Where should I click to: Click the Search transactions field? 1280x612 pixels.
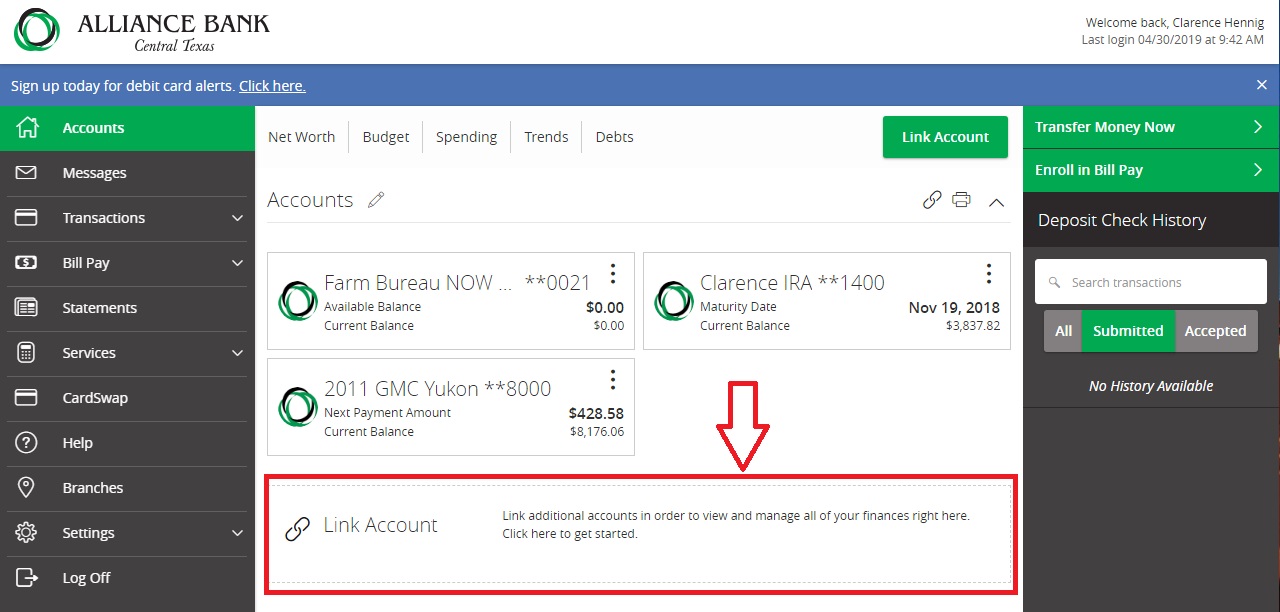coord(1150,283)
